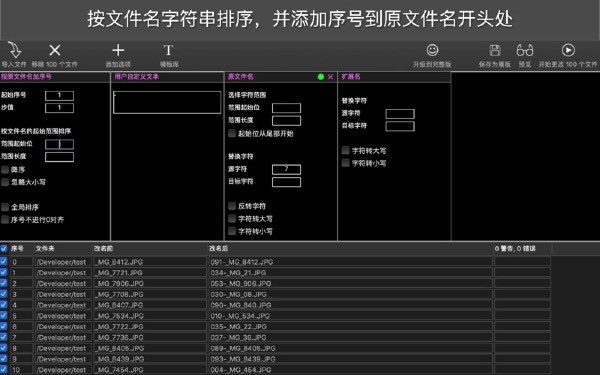
Task: Click the 添加选项 plus icon
Action: [x=118, y=50]
